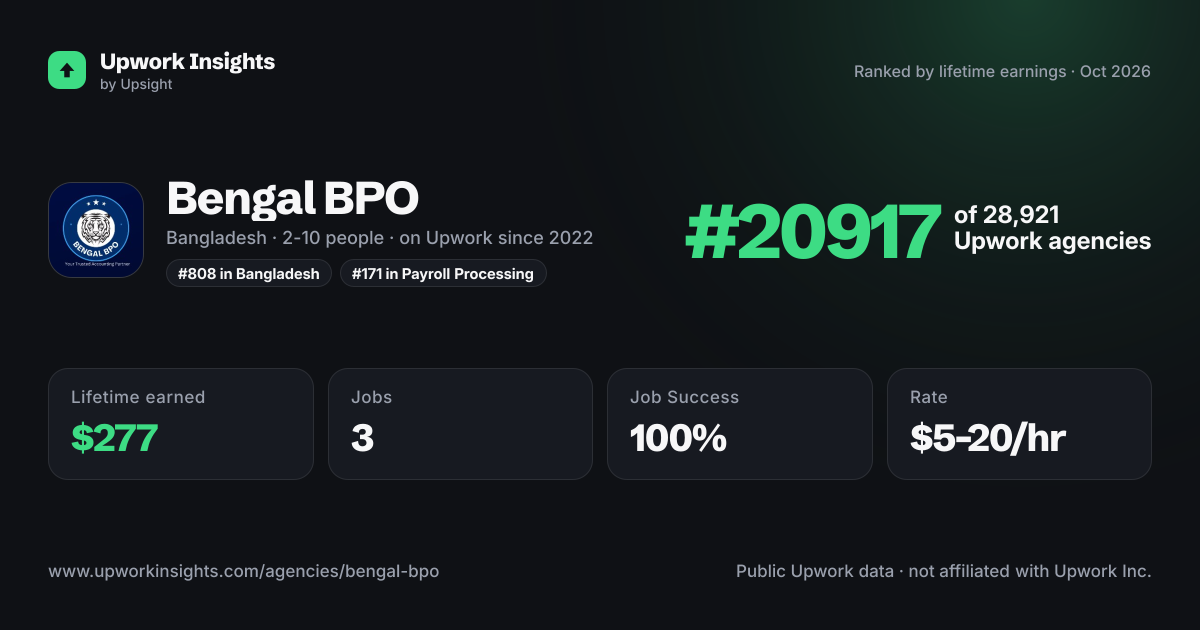1200x630 pixels.
Task: Click the #20917 rank number
Action: (x=813, y=232)
